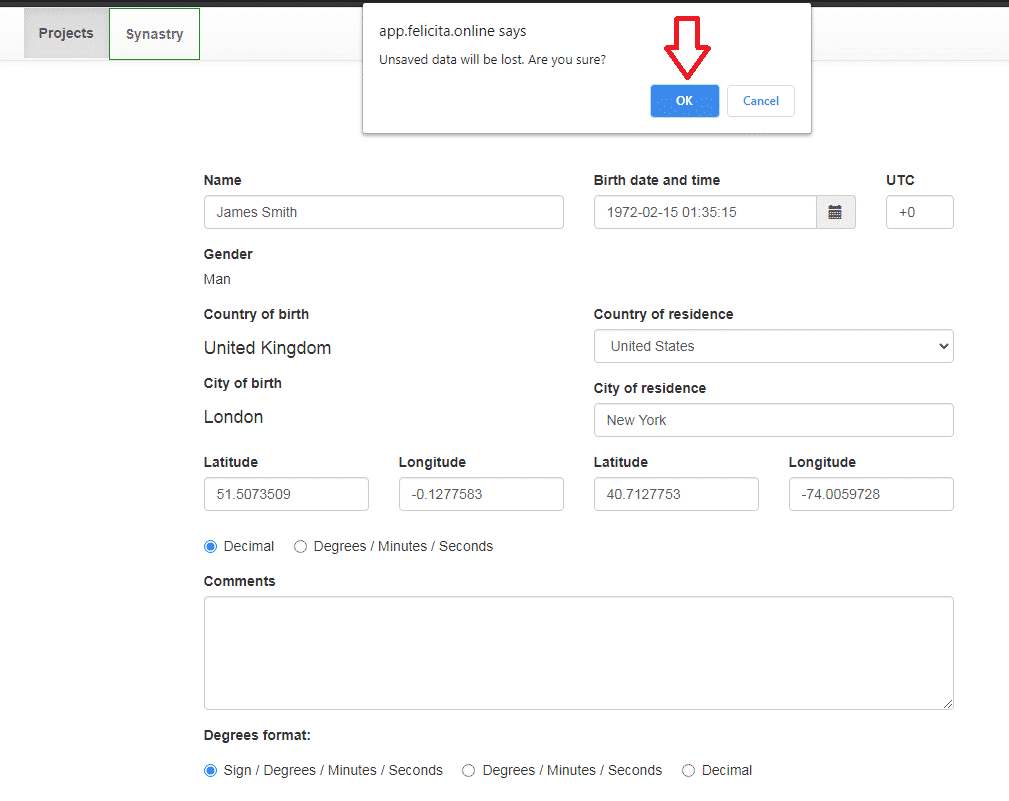
Task: Click the UTC offset input
Action: point(919,212)
